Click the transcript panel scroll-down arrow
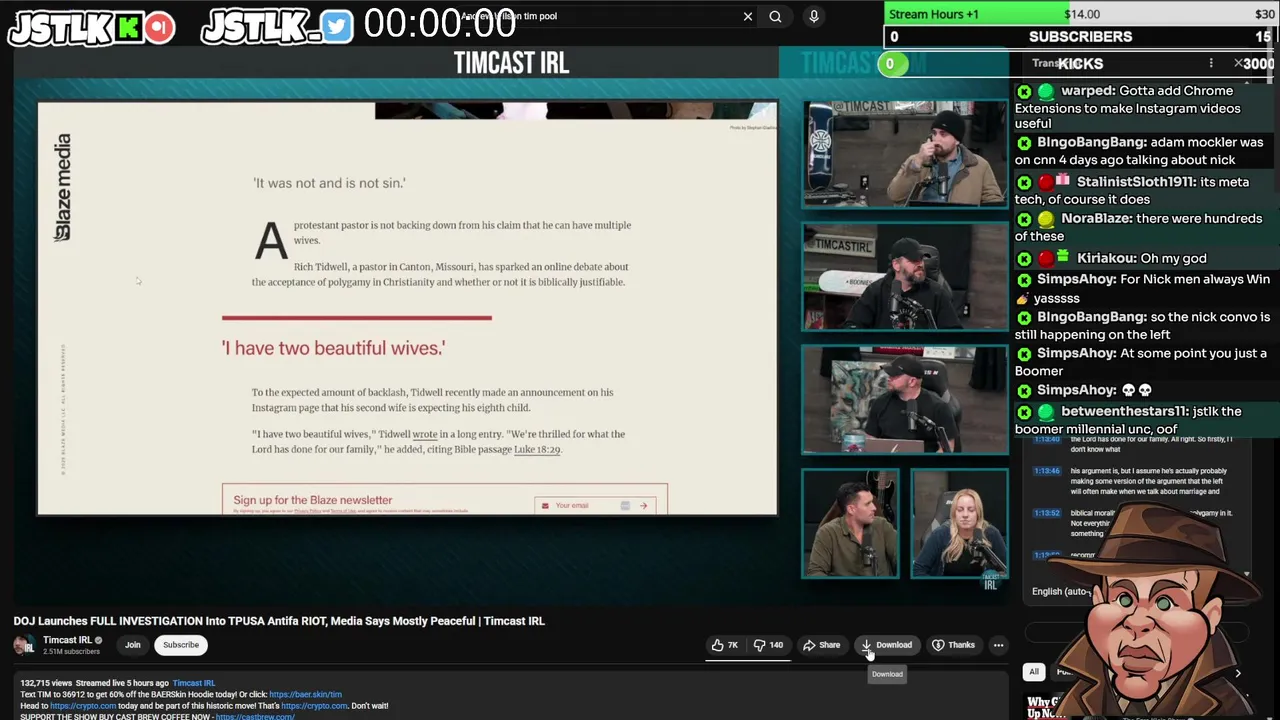The height and width of the screenshot is (720, 1280). (1246, 575)
